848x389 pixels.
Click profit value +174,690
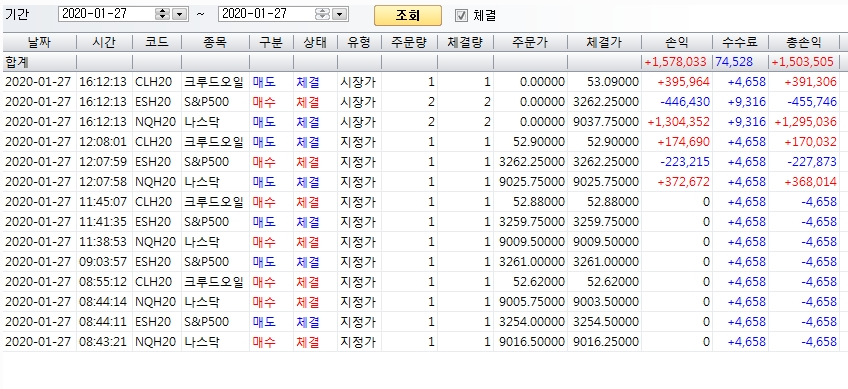684,142
